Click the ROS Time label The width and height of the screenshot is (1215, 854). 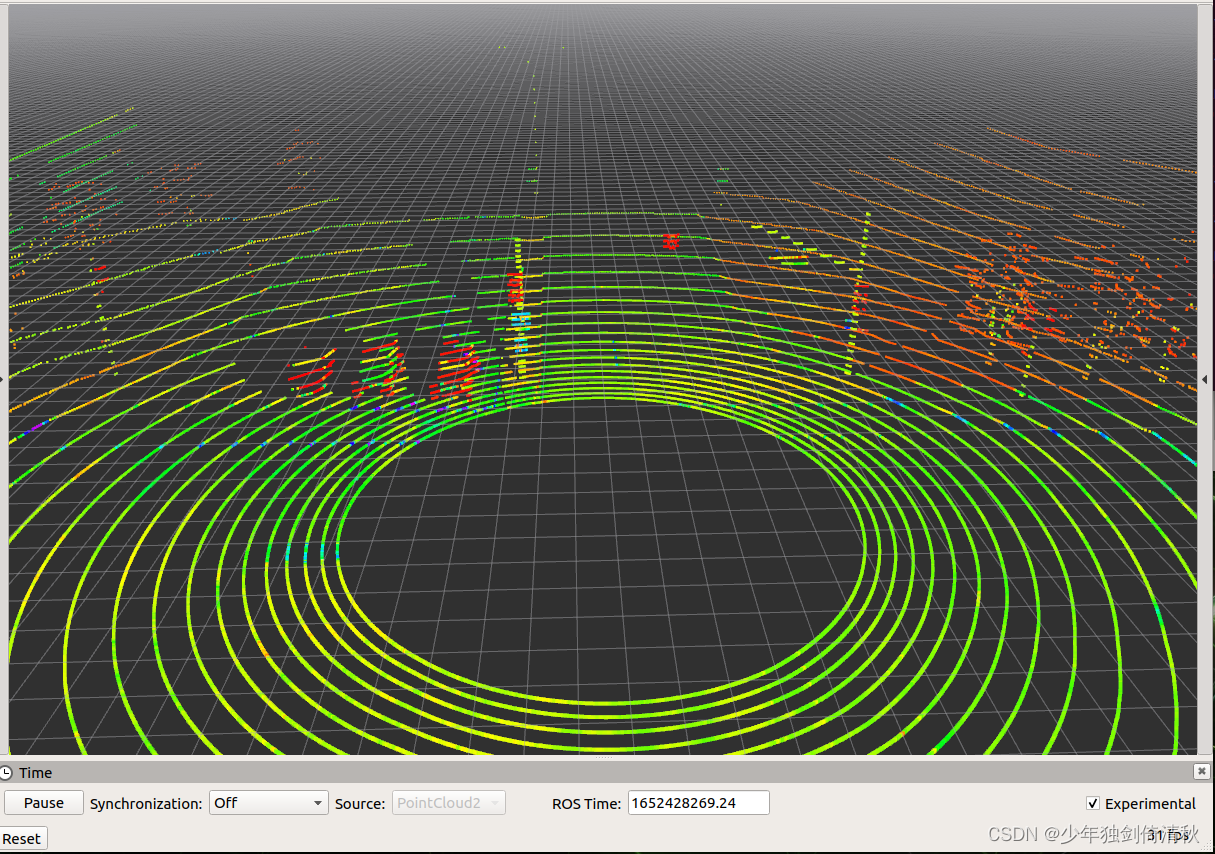[x=586, y=803]
